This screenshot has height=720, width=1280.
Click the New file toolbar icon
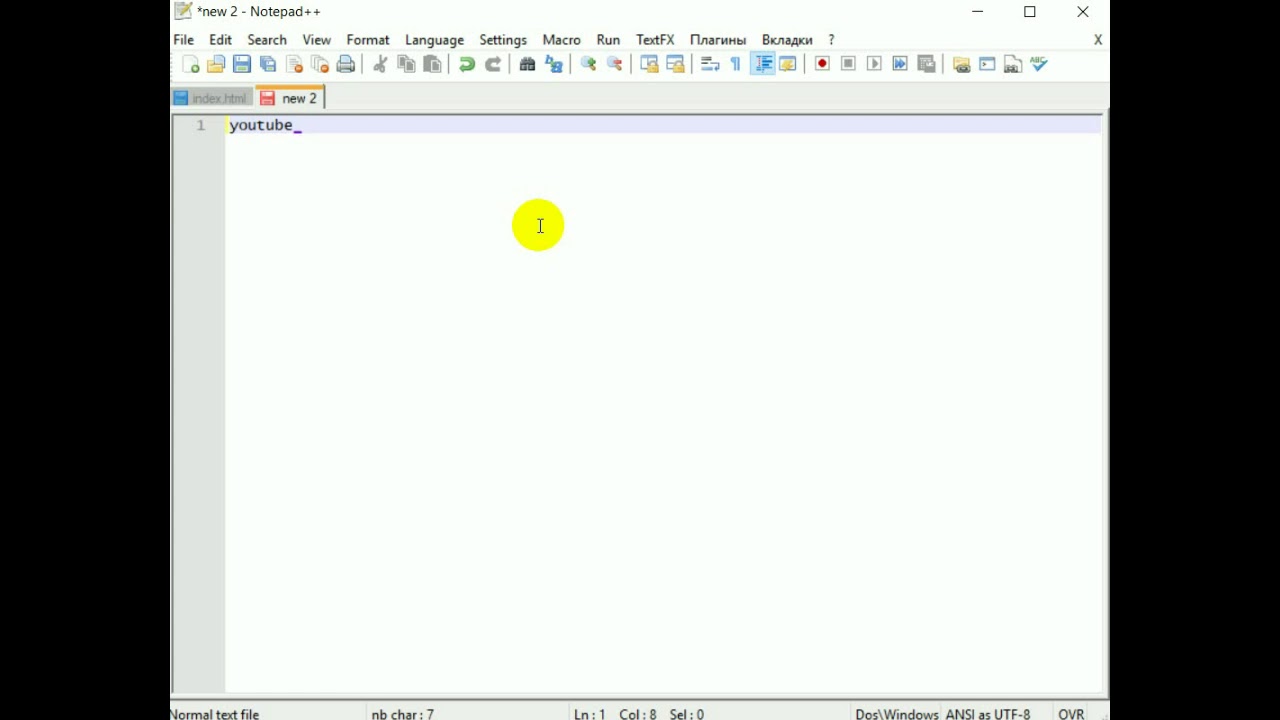190,64
